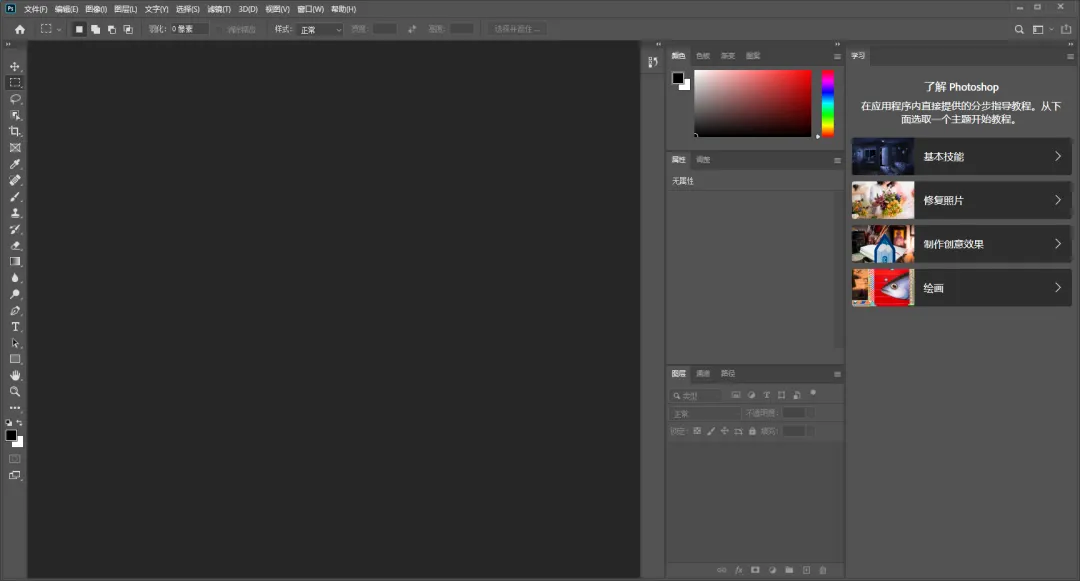Image resolution: width=1080 pixels, height=581 pixels.
Task: Select the Eraser tool
Action: (x=14, y=246)
